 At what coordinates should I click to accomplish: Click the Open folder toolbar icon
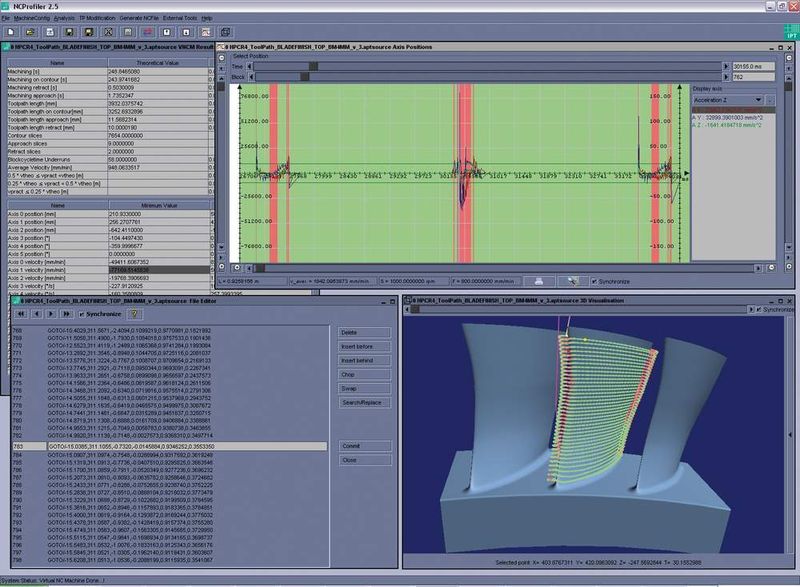(30, 32)
